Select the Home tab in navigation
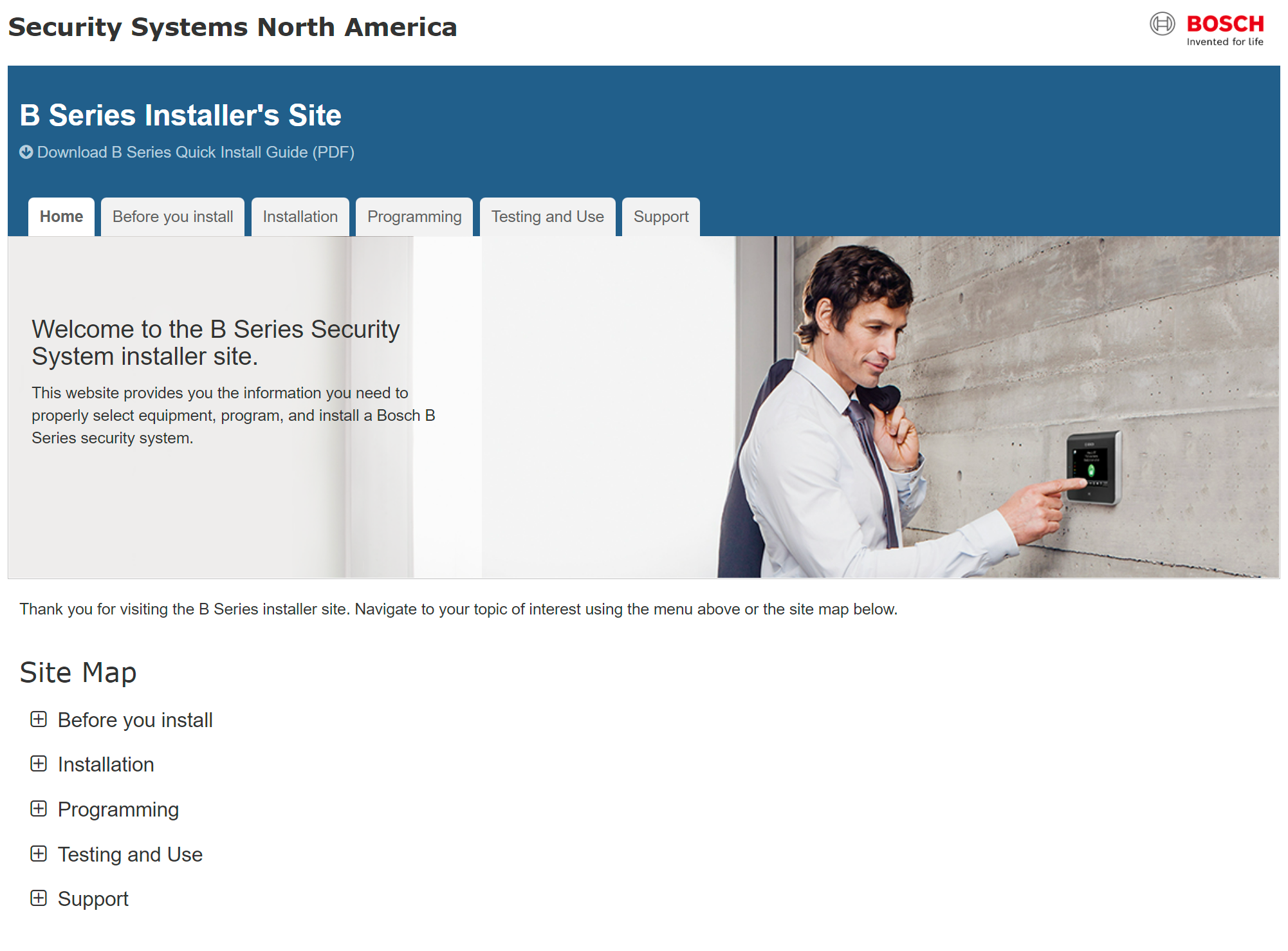 click(x=62, y=216)
